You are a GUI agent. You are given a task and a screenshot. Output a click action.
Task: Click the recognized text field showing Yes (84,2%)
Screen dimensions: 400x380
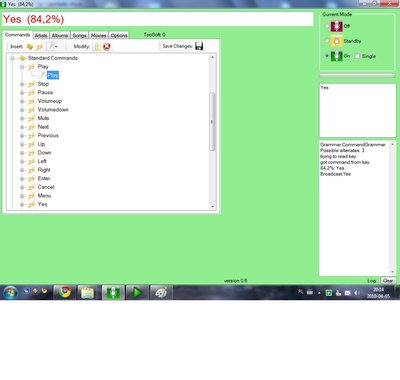[158, 19]
